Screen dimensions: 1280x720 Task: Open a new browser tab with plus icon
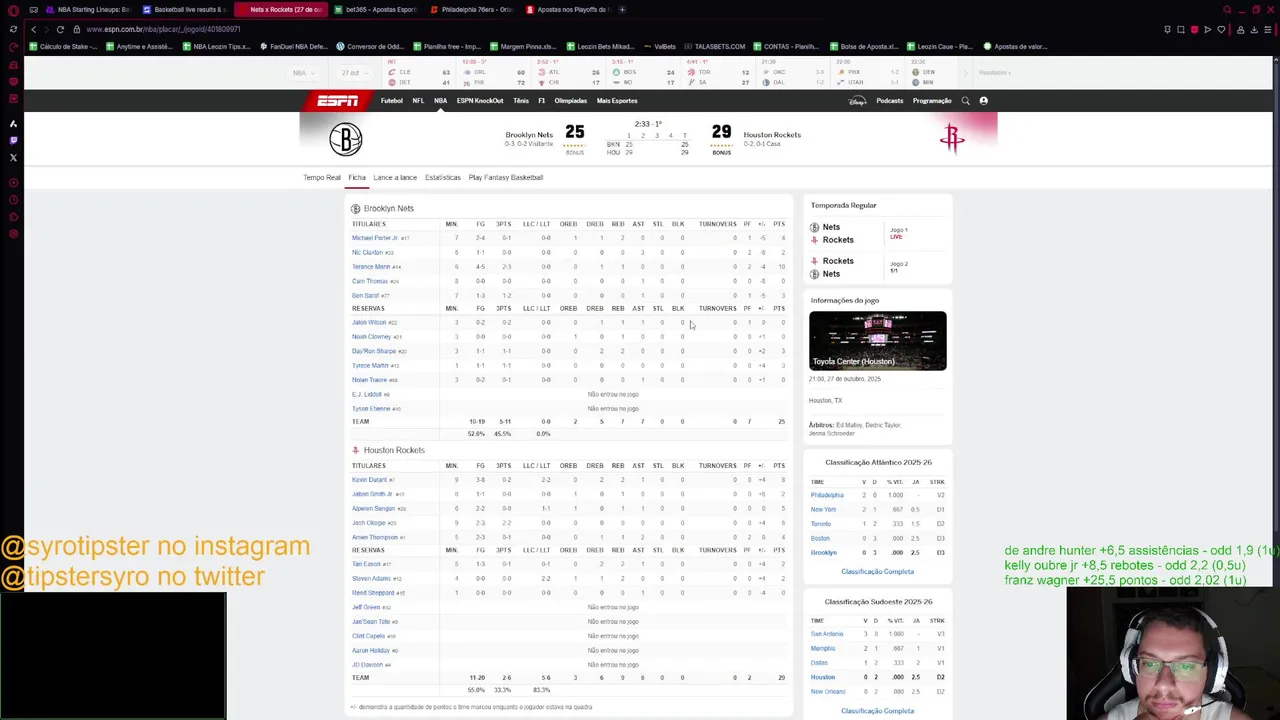(622, 10)
